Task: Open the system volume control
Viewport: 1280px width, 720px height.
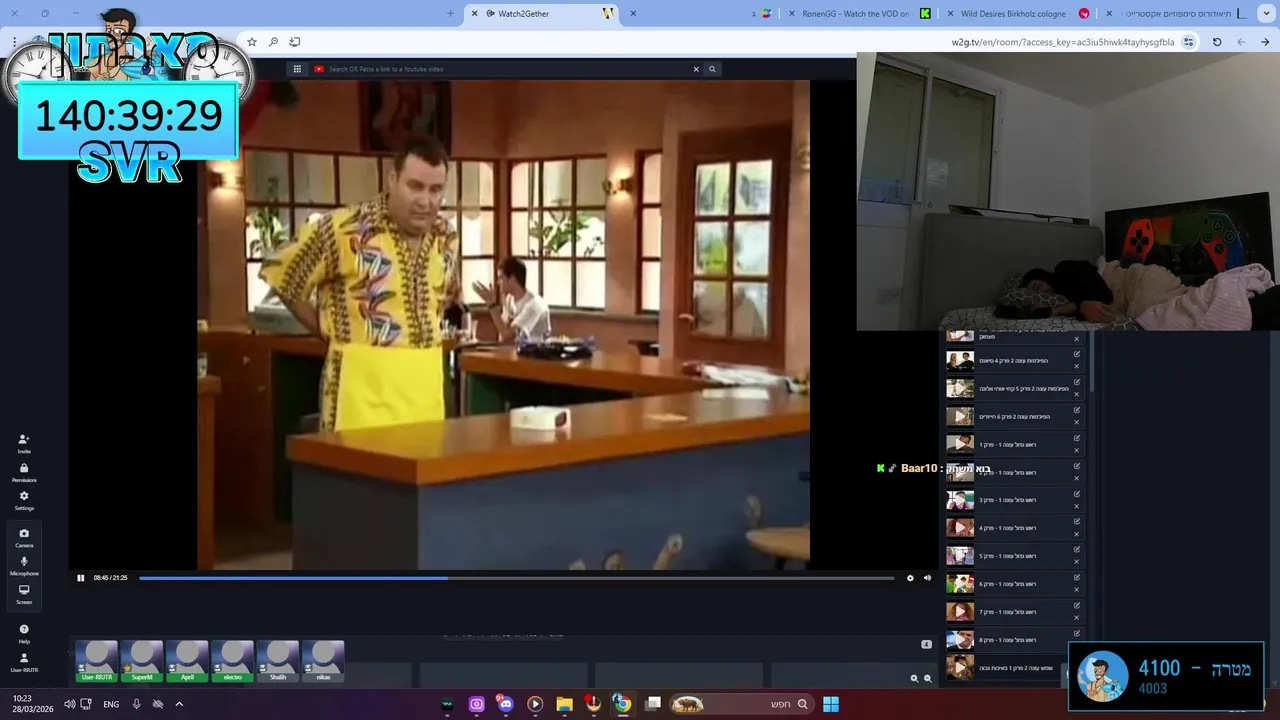Action: coord(69,704)
